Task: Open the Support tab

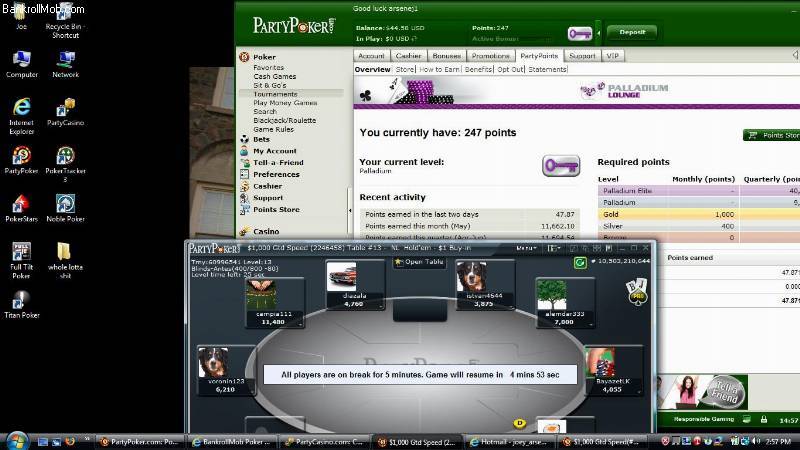Action: point(582,56)
